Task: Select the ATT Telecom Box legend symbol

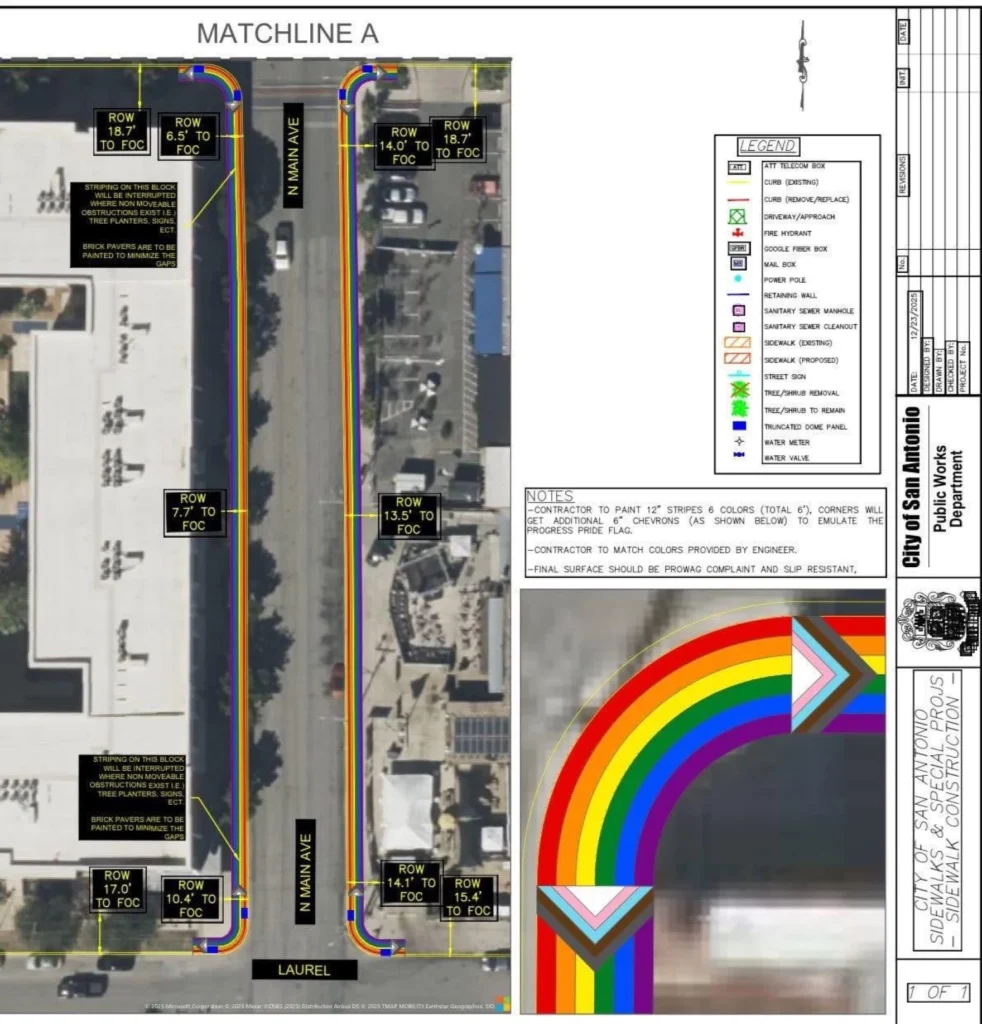Action: [738, 167]
